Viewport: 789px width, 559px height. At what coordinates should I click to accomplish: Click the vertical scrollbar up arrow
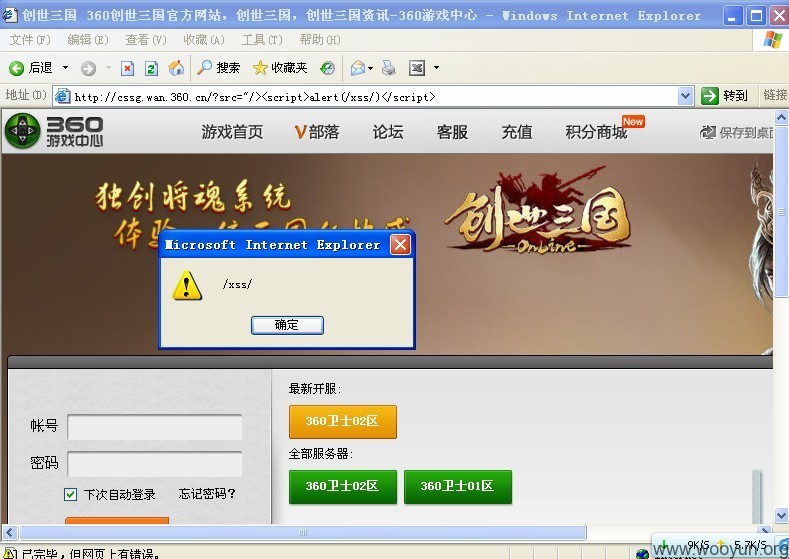click(781, 118)
